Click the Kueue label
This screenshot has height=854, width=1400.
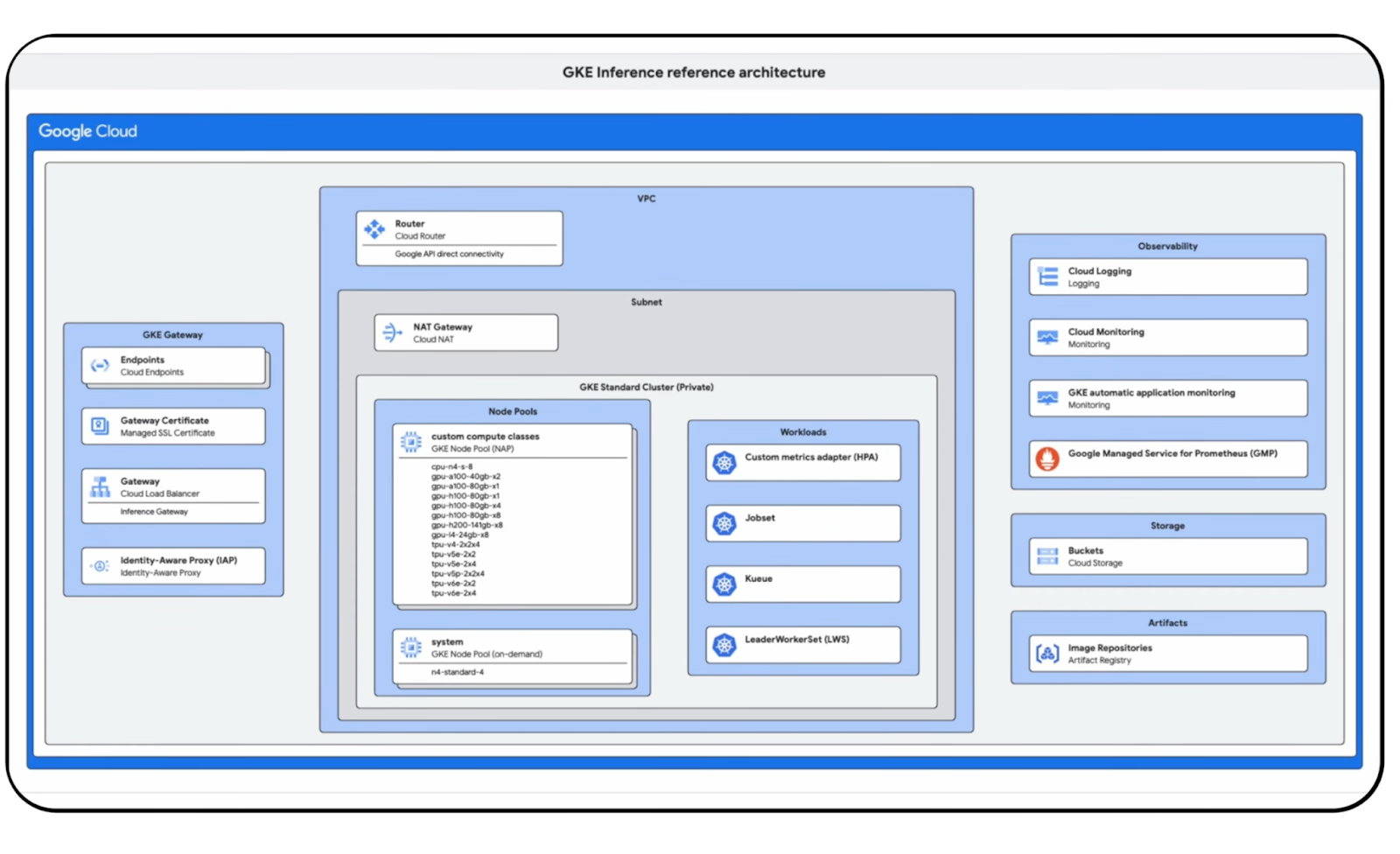tap(759, 578)
